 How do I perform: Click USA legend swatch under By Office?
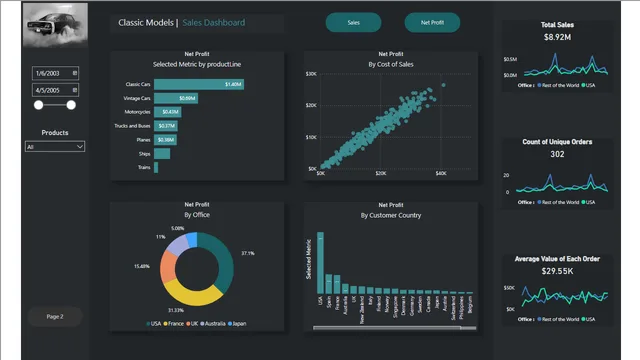(148, 324)
